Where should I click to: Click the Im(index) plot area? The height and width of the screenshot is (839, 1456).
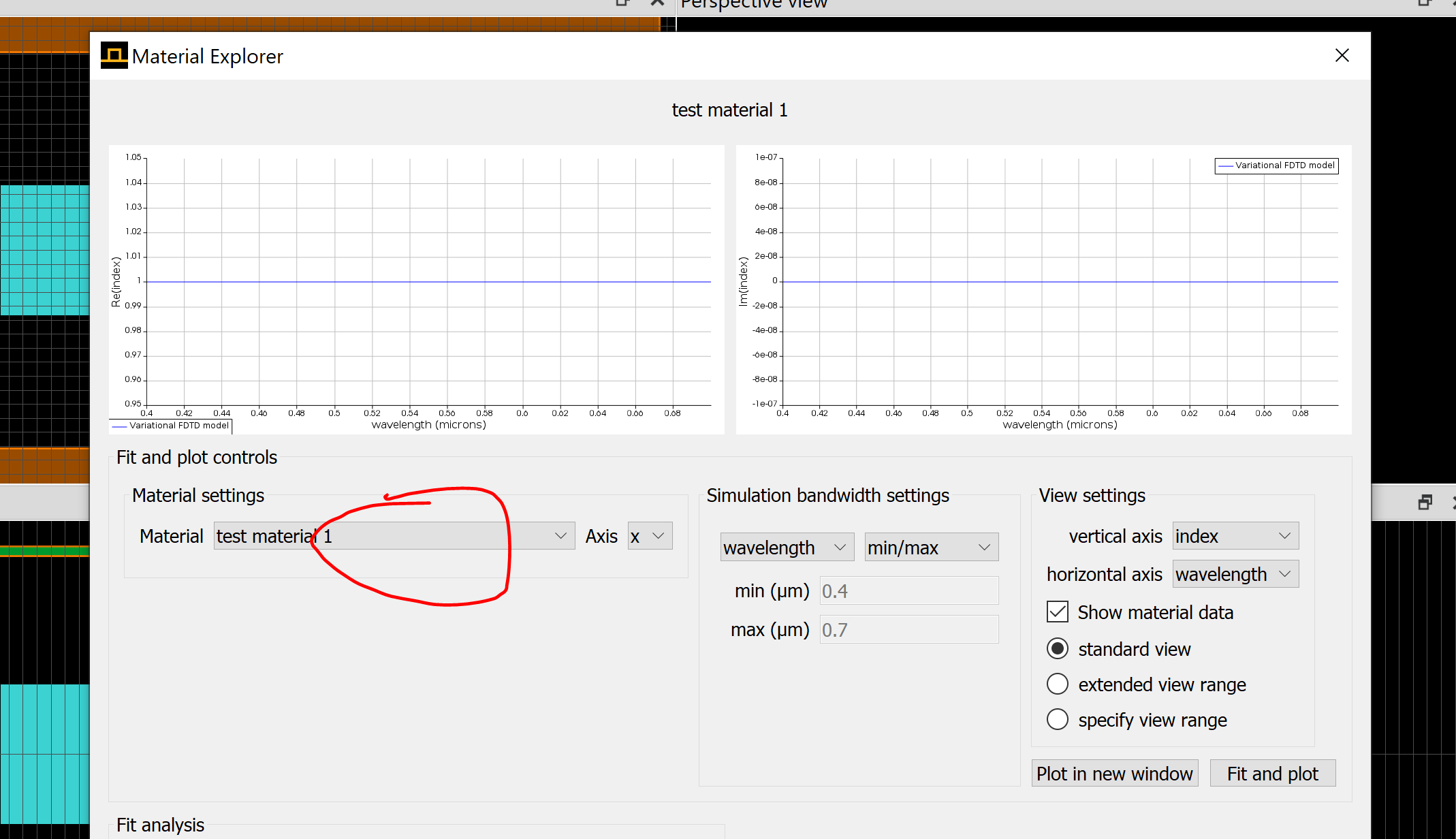tap(1060, 282)
